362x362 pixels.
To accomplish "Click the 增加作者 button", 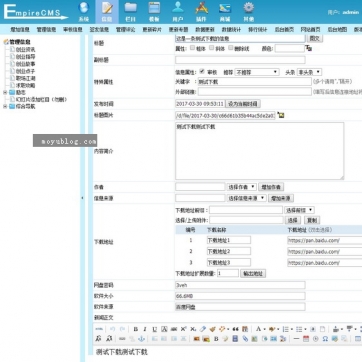I will pos(271,187).
